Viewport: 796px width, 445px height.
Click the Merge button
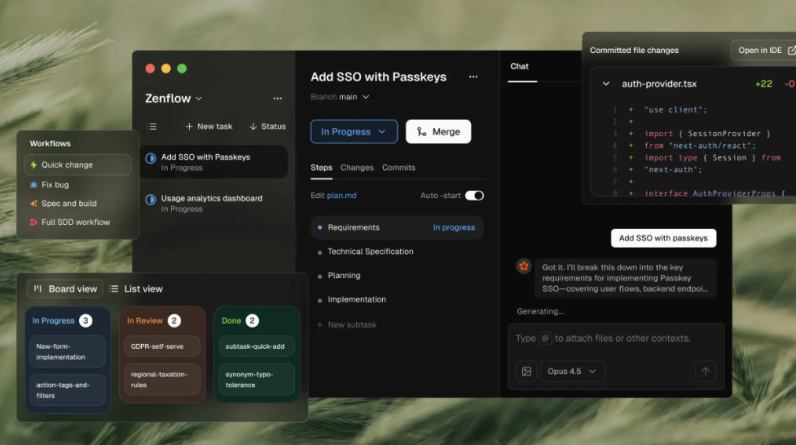coord(438,131)
